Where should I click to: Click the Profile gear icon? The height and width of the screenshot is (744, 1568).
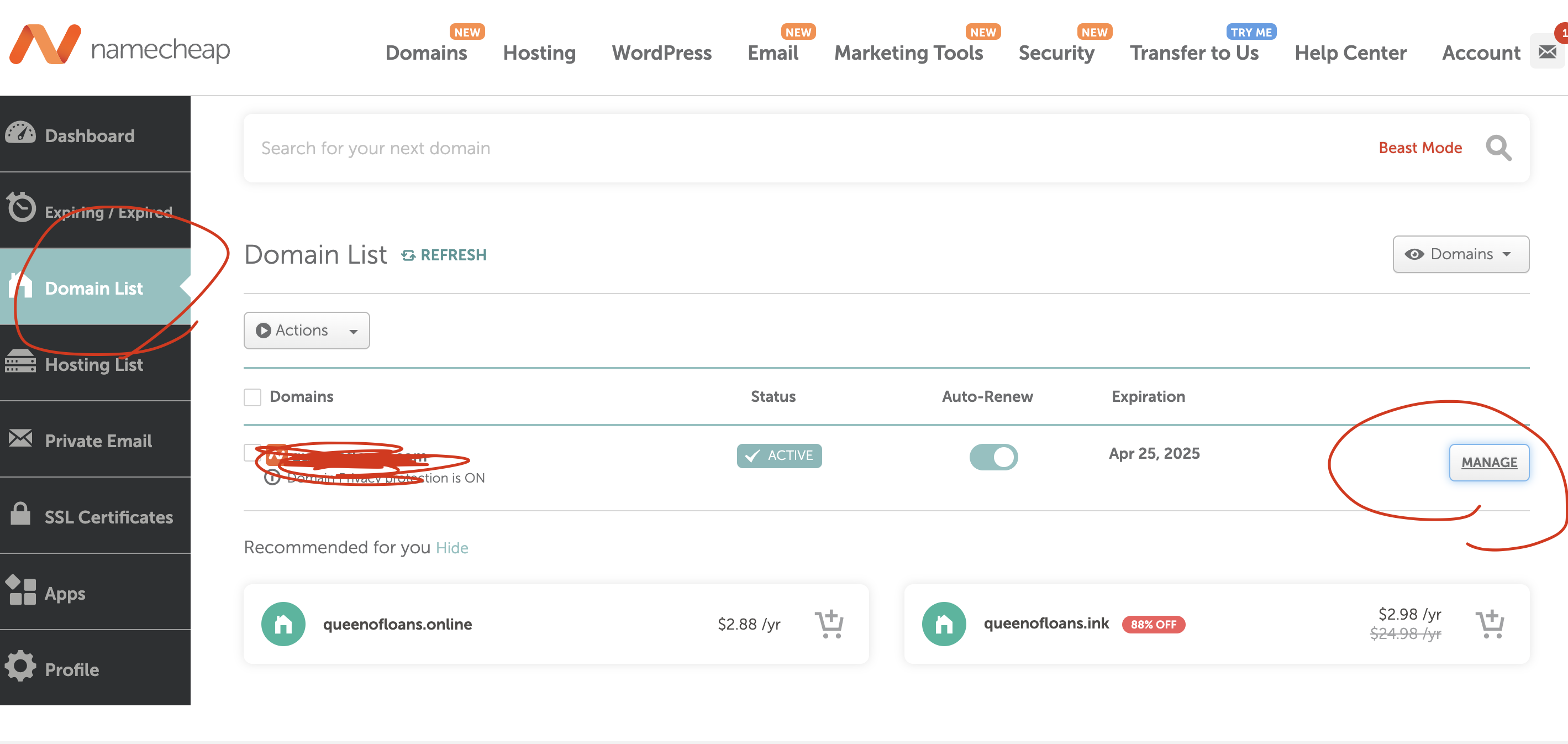(20, 667)
